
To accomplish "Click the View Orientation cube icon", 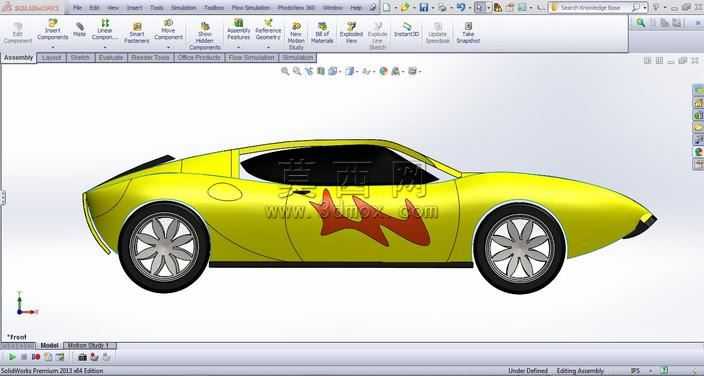I will [332, 71].
